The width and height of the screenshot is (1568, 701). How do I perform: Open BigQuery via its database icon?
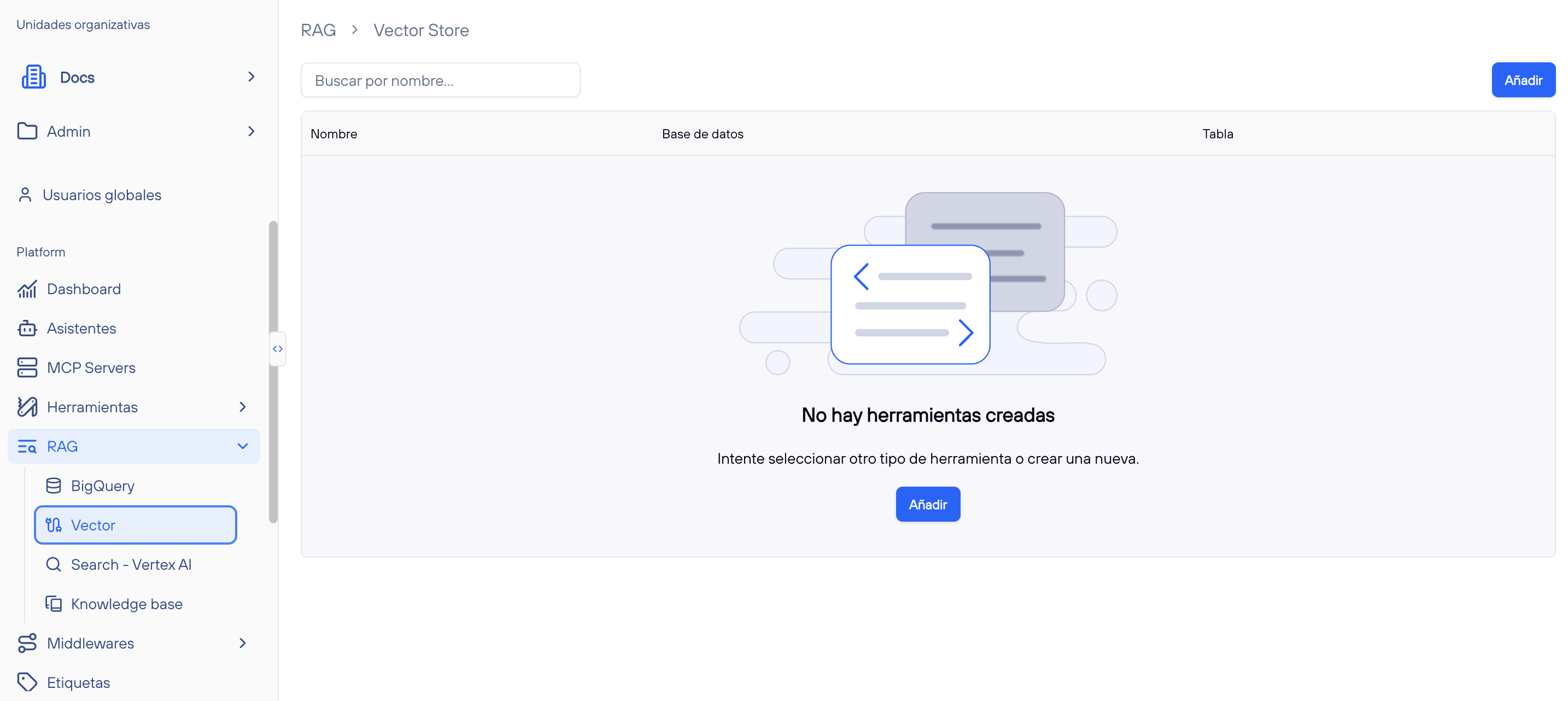click(x=54, y=486)
